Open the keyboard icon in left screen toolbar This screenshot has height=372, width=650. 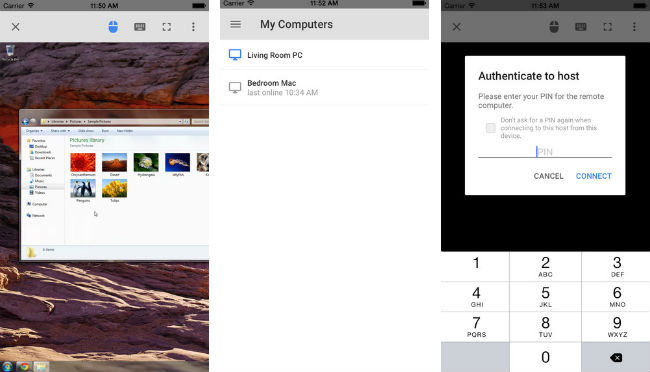pyautogui.click(x=140, y=27)
